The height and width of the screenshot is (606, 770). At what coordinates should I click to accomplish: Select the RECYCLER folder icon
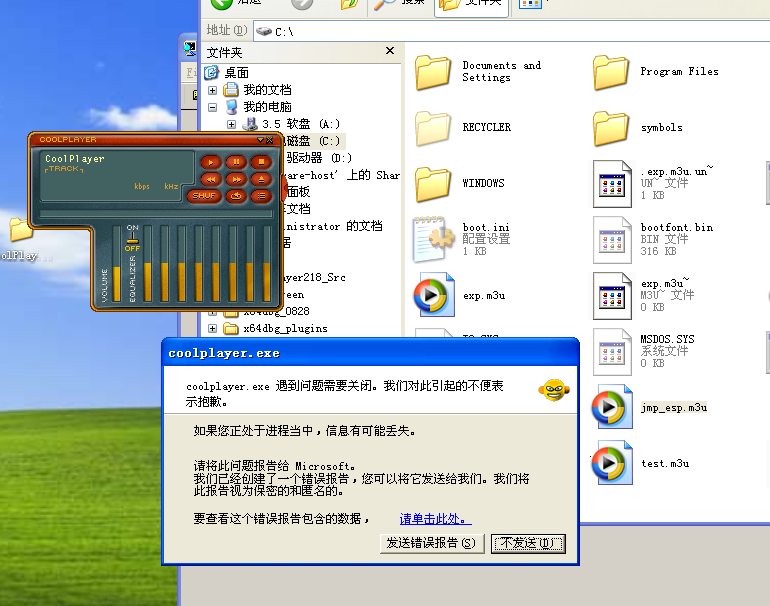[x=433, y=128]
